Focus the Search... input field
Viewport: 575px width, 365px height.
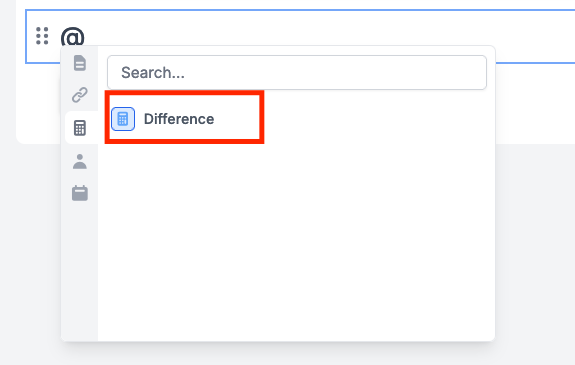point(297,72)
